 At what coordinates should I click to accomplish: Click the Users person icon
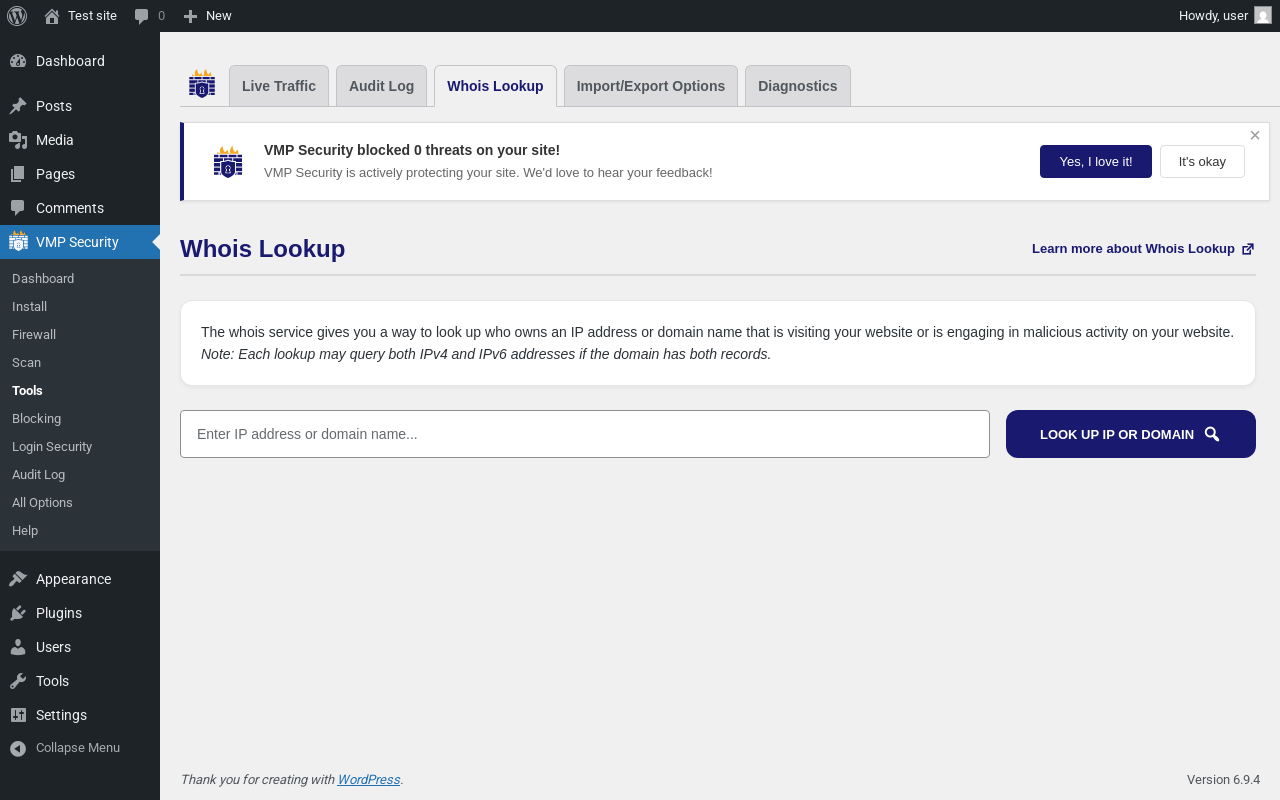tap(18, 647)
